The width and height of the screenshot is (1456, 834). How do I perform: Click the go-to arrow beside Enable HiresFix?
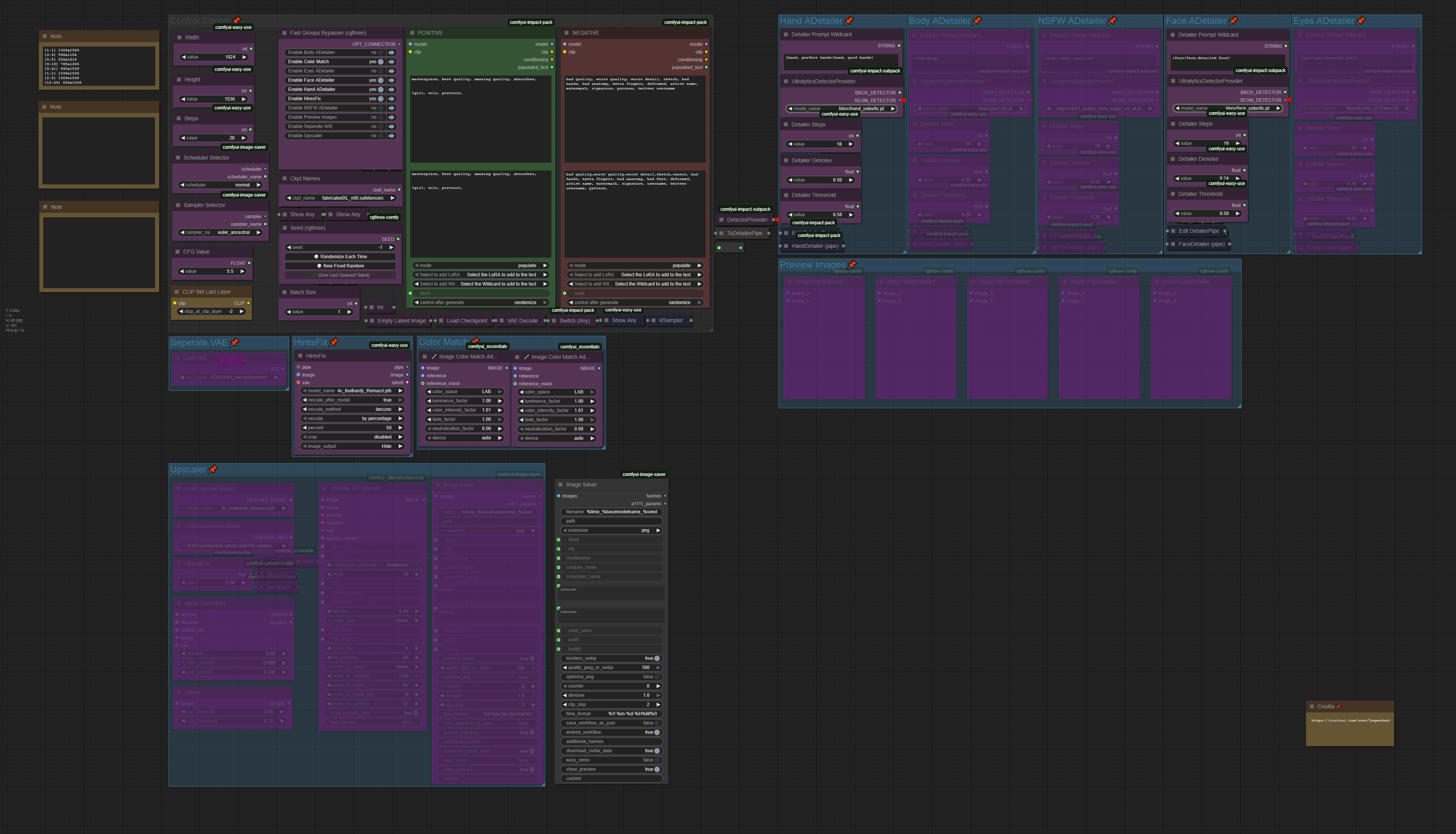[392, 99]
